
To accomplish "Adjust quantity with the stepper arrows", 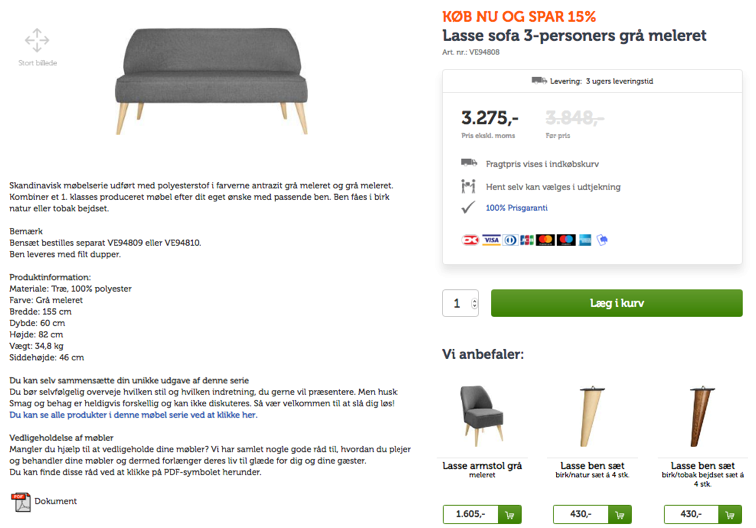I will [x=474, y=303].
